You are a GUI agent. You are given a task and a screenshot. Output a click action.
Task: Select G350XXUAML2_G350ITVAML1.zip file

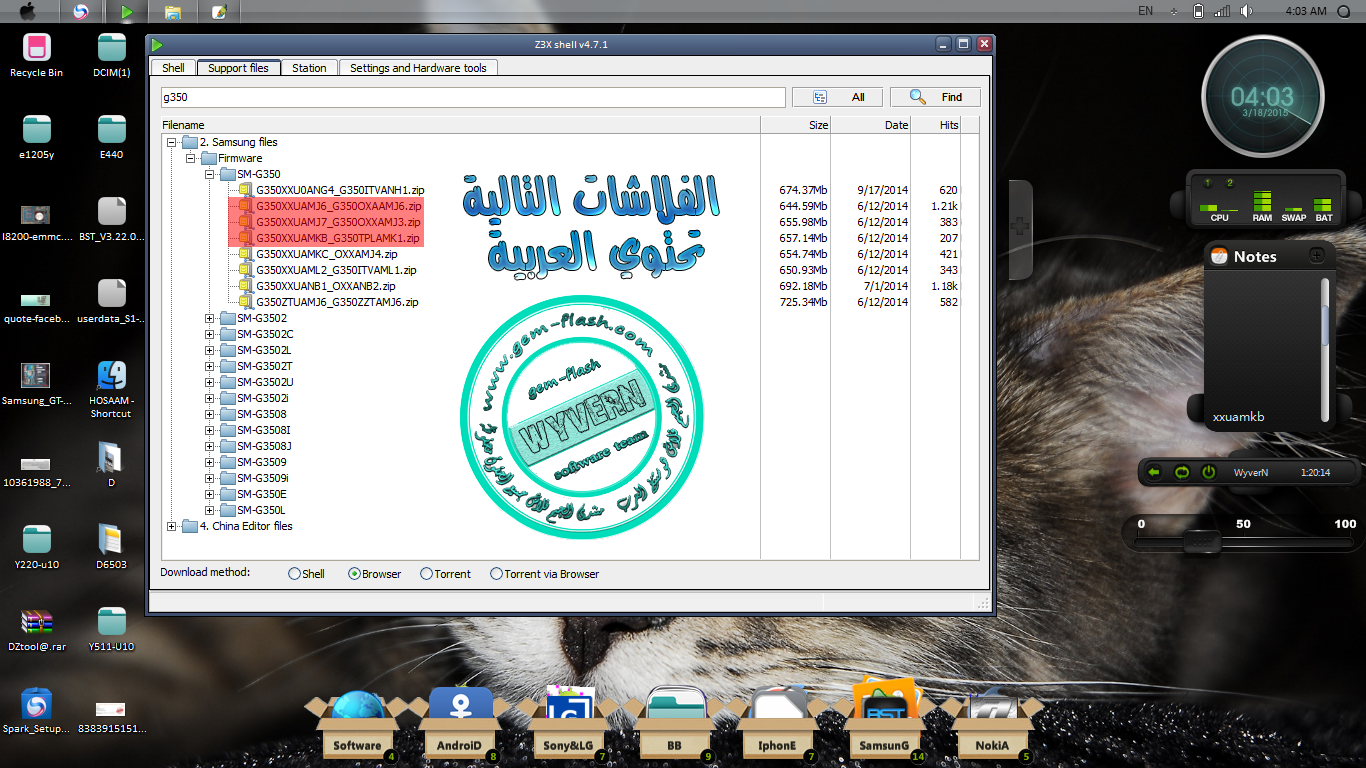click(336, 270)
